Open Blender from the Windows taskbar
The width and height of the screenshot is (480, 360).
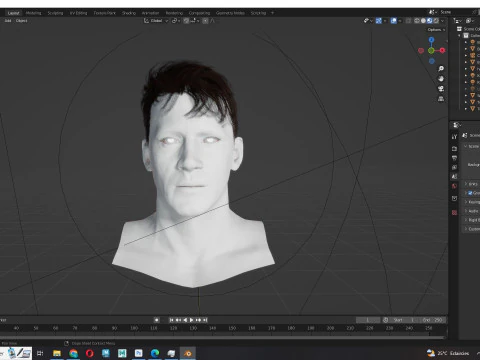click(188, 353)
